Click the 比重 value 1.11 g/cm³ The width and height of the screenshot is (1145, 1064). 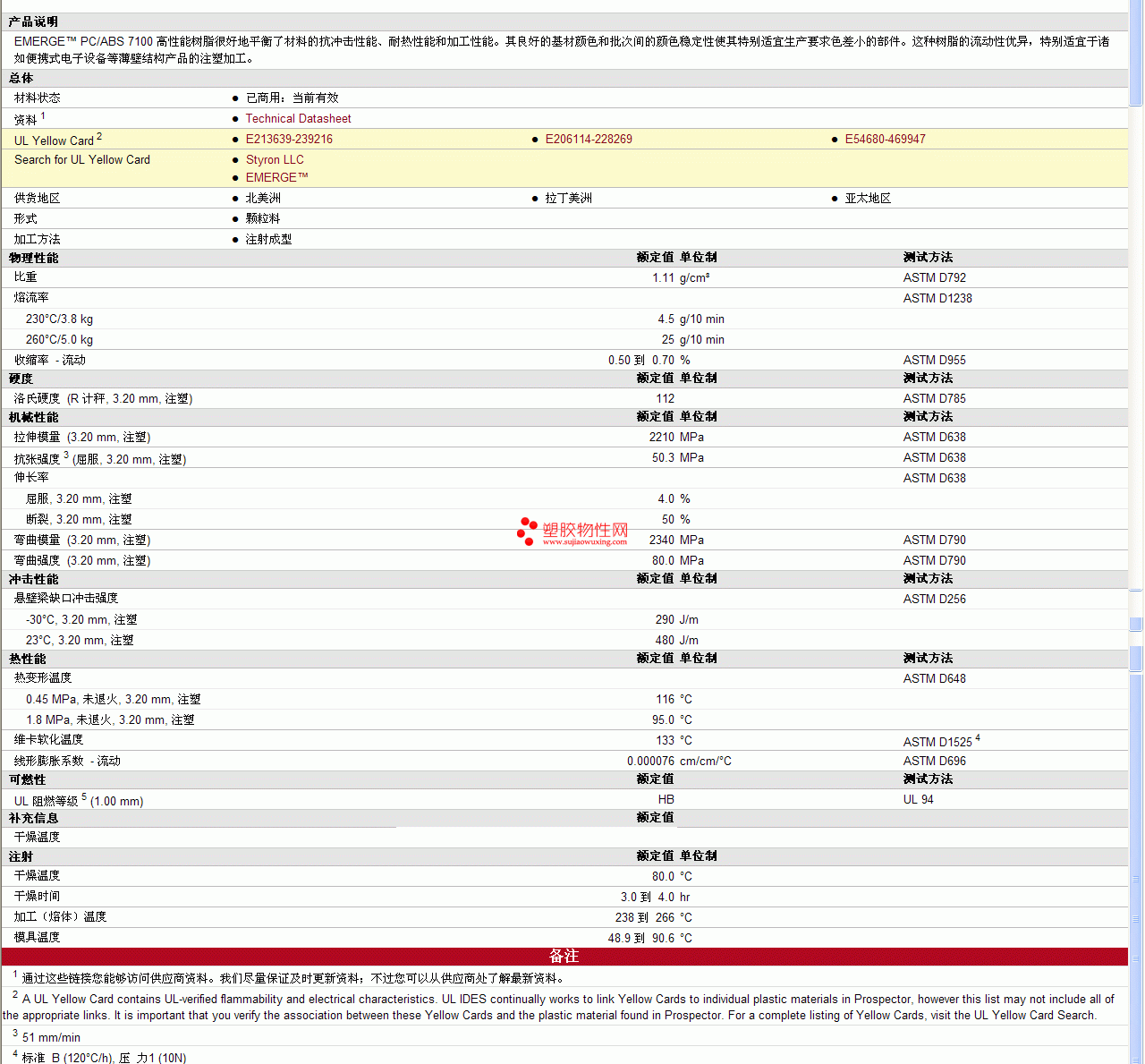[x=681, y=277]
